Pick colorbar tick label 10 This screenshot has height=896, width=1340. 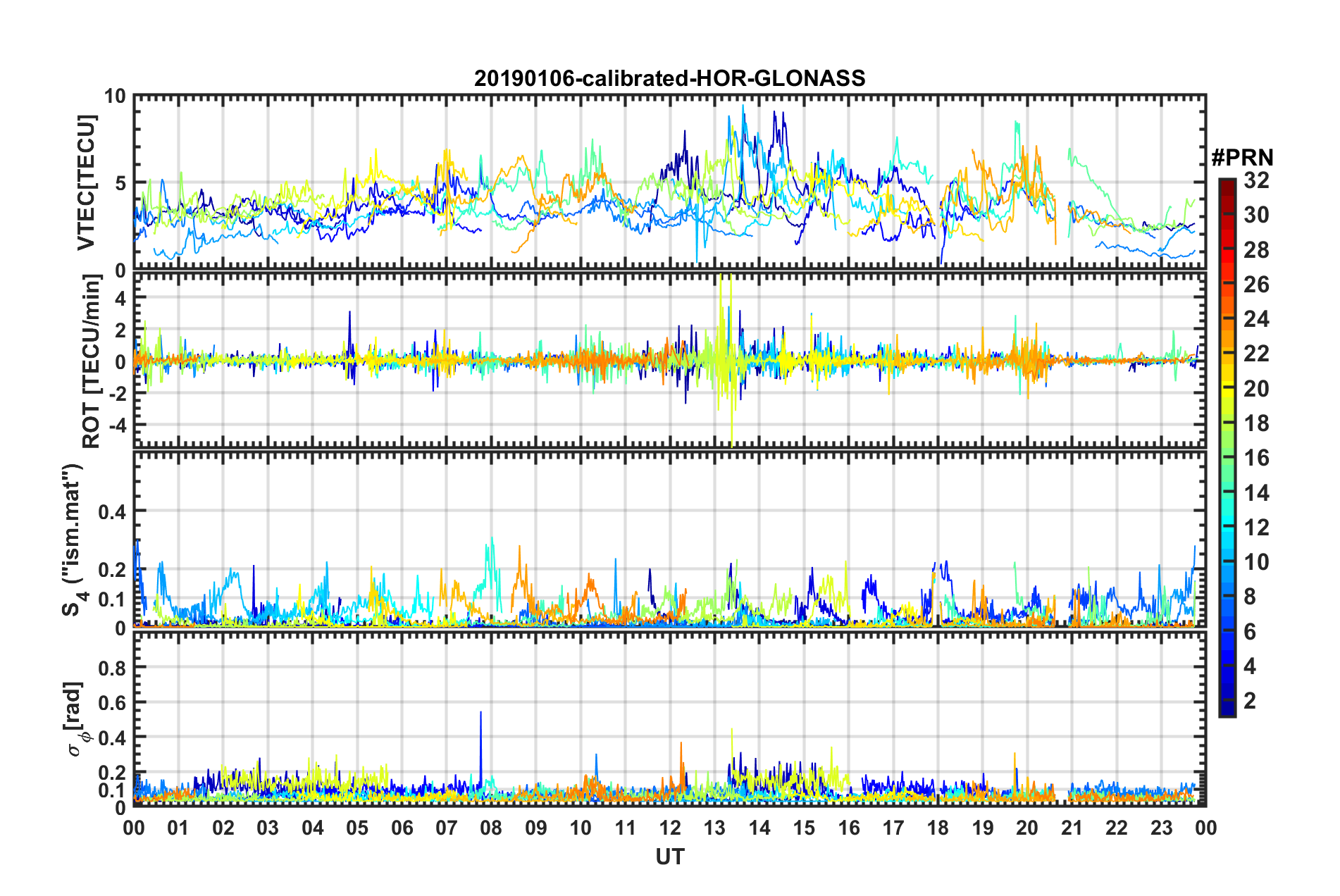coord(1256,561)
